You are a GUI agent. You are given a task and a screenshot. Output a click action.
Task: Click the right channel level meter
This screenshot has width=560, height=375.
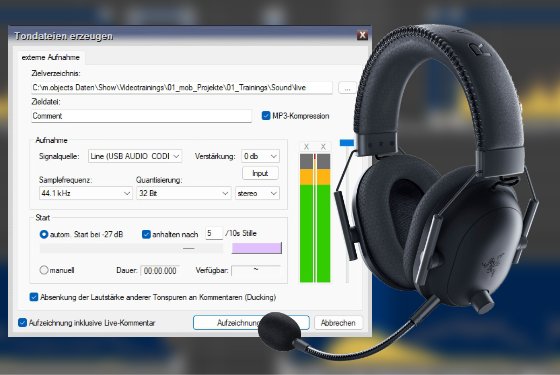pos(324,218)
